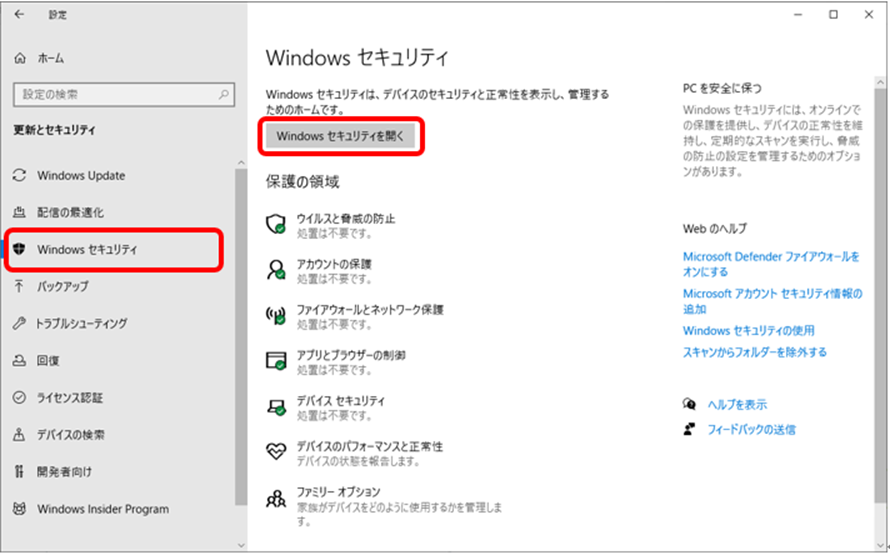Click the Windows セキュリティを開く button
Image resolution: width=890 pixels, height=555 pixels.
(x=341, y=136)
